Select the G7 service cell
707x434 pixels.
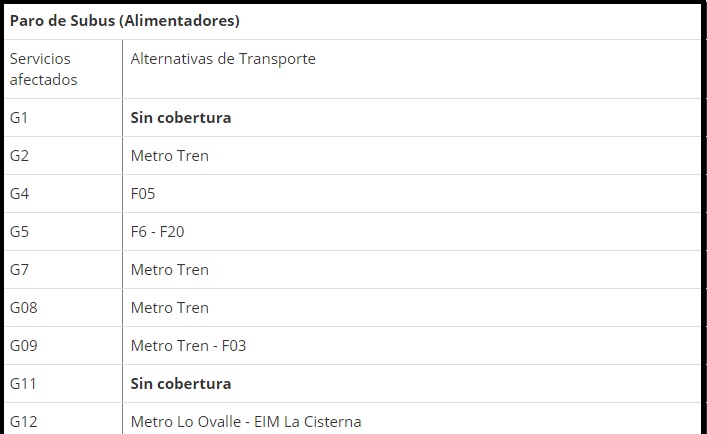click(x=20, y=270)
